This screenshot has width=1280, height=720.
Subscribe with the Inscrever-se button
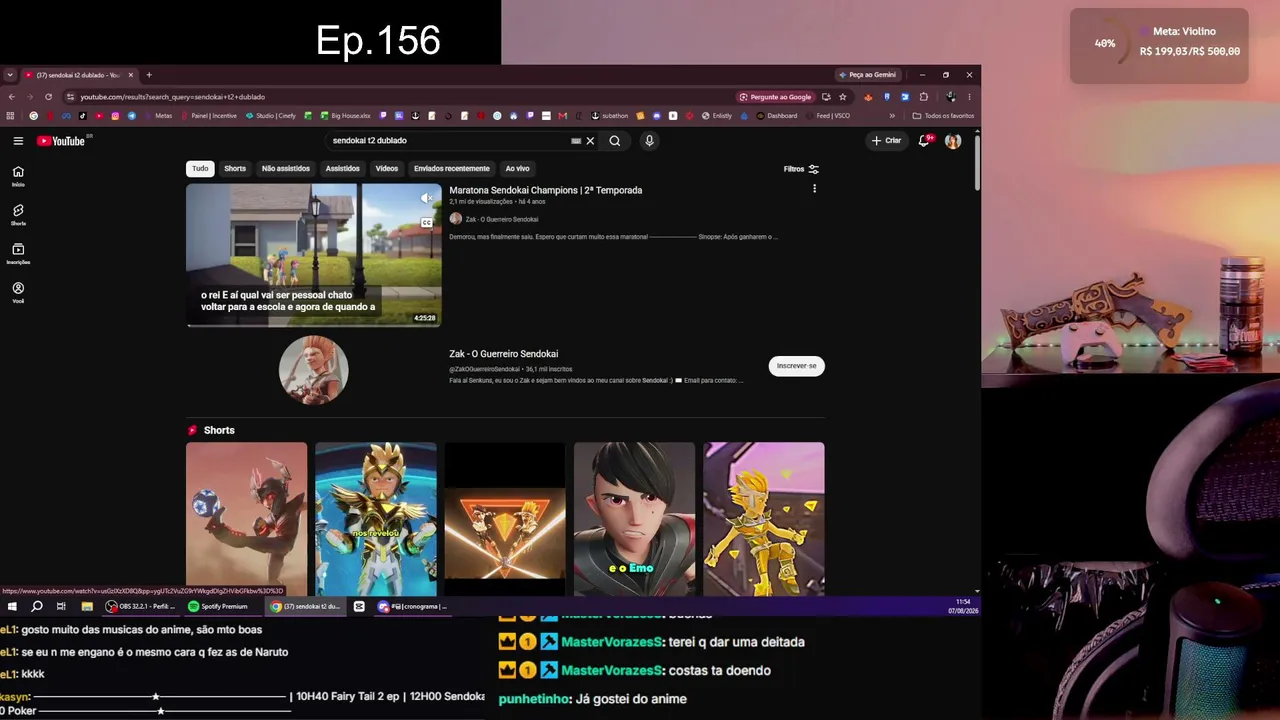click(797, 366)
